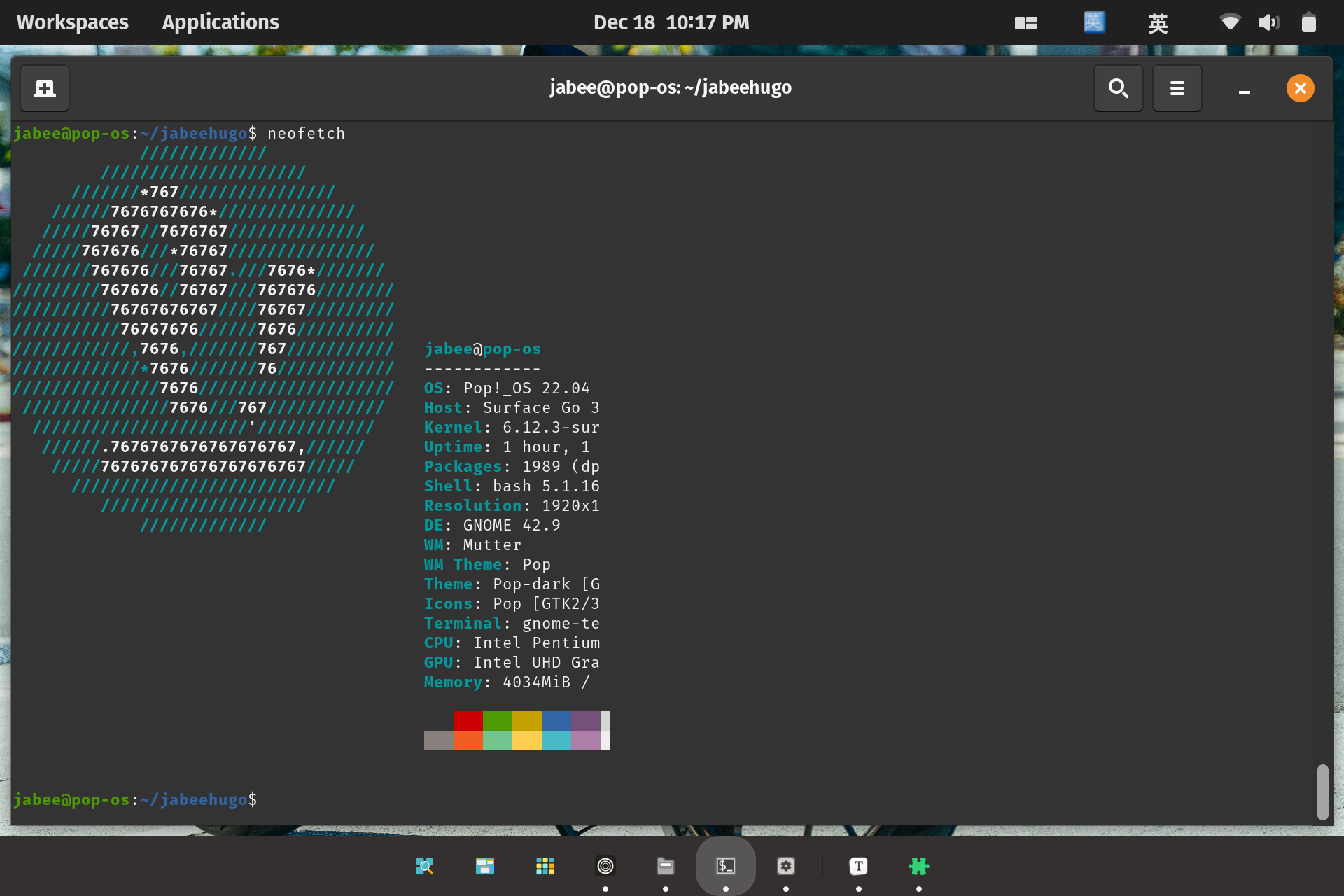Click the date and time display
This screenshot has height=896, width=1344.
pyautogui.click(x=671, y=22)
